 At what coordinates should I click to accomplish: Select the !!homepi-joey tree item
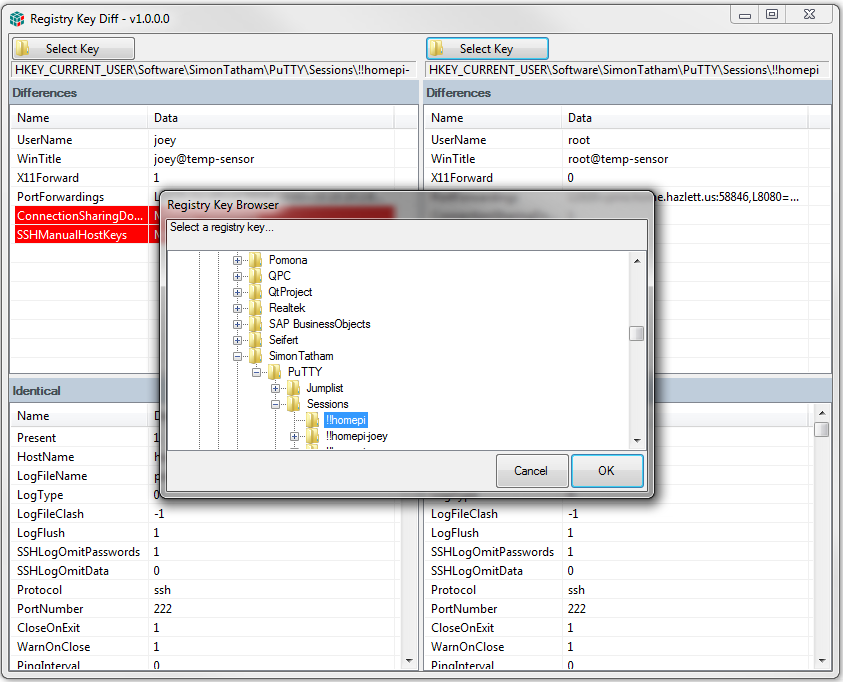coord(356,436)
